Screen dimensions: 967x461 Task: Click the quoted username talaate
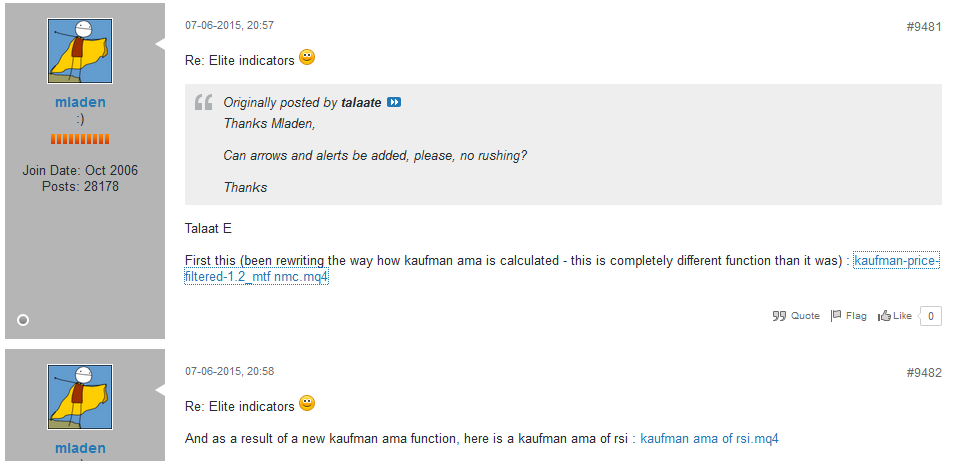(361, 103)
